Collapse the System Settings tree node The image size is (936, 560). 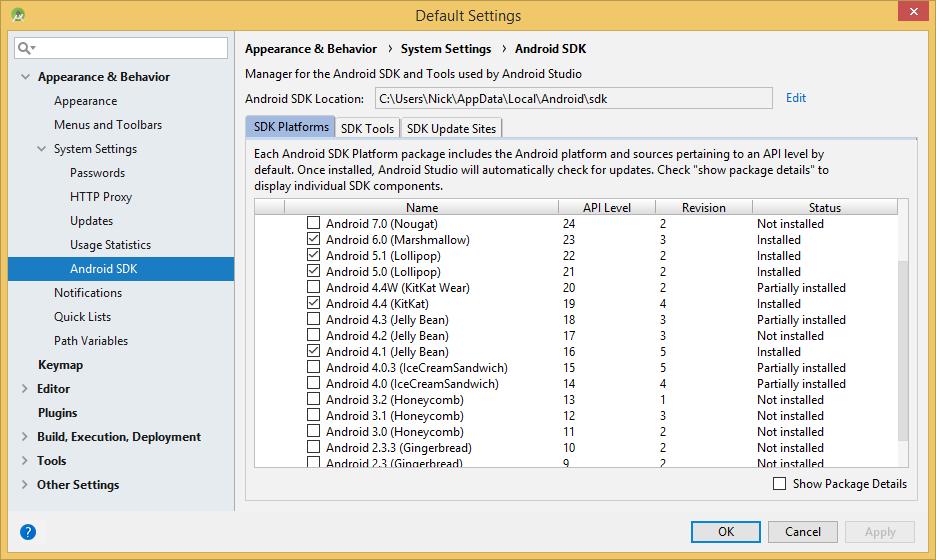(41, 149)
